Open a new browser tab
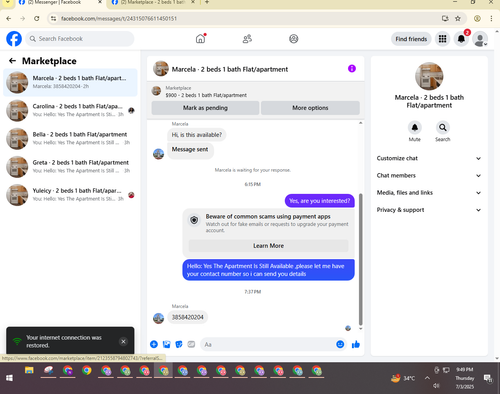Viewport: 500px width, 394px height. (207, 2)
